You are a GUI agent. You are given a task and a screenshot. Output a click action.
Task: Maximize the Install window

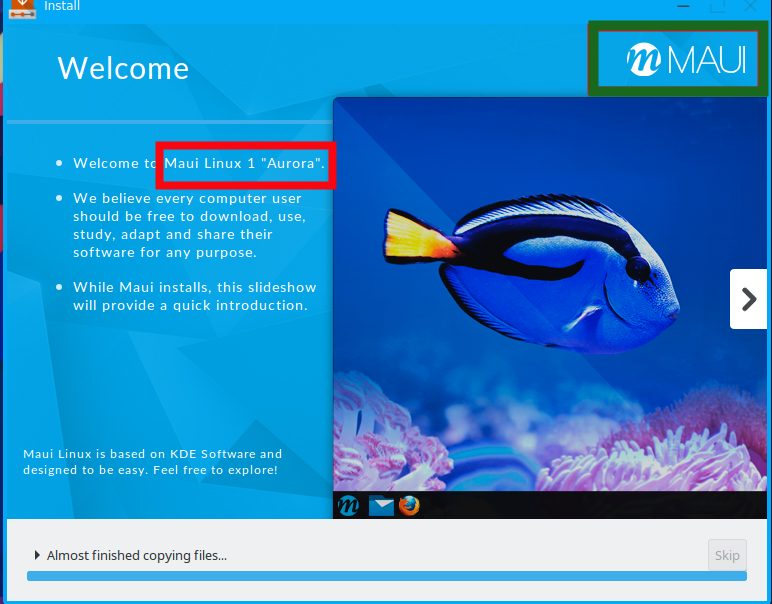coord(717,6)
